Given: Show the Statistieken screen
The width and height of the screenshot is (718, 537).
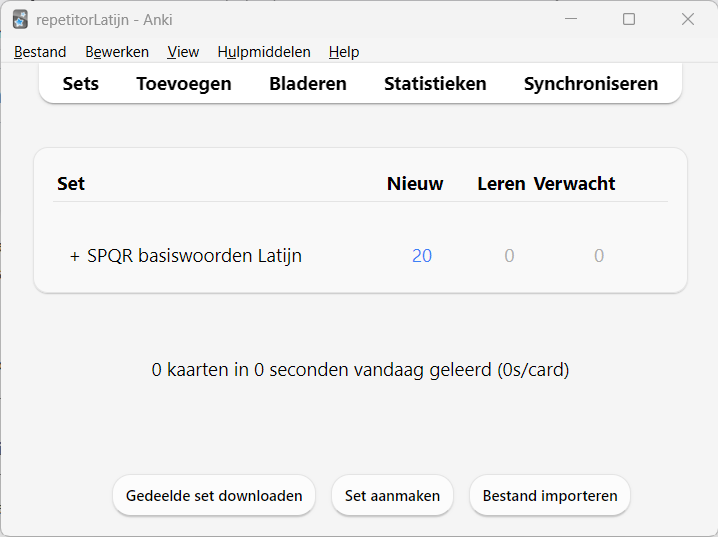Looking at the screenshot, I should (435, 84).
